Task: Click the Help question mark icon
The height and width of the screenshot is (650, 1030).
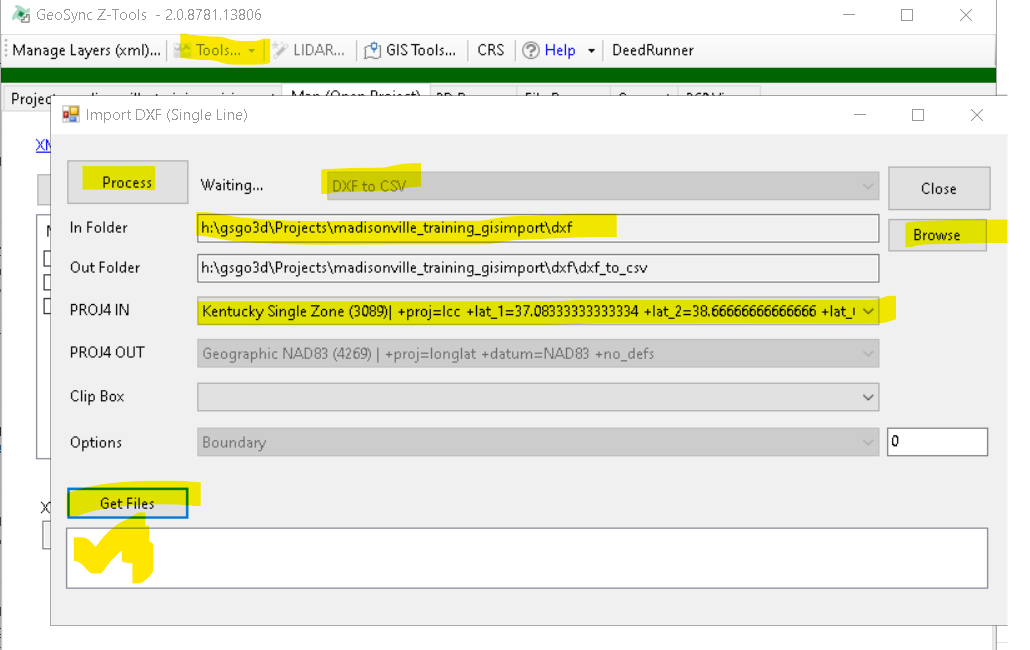Action: 531,50
